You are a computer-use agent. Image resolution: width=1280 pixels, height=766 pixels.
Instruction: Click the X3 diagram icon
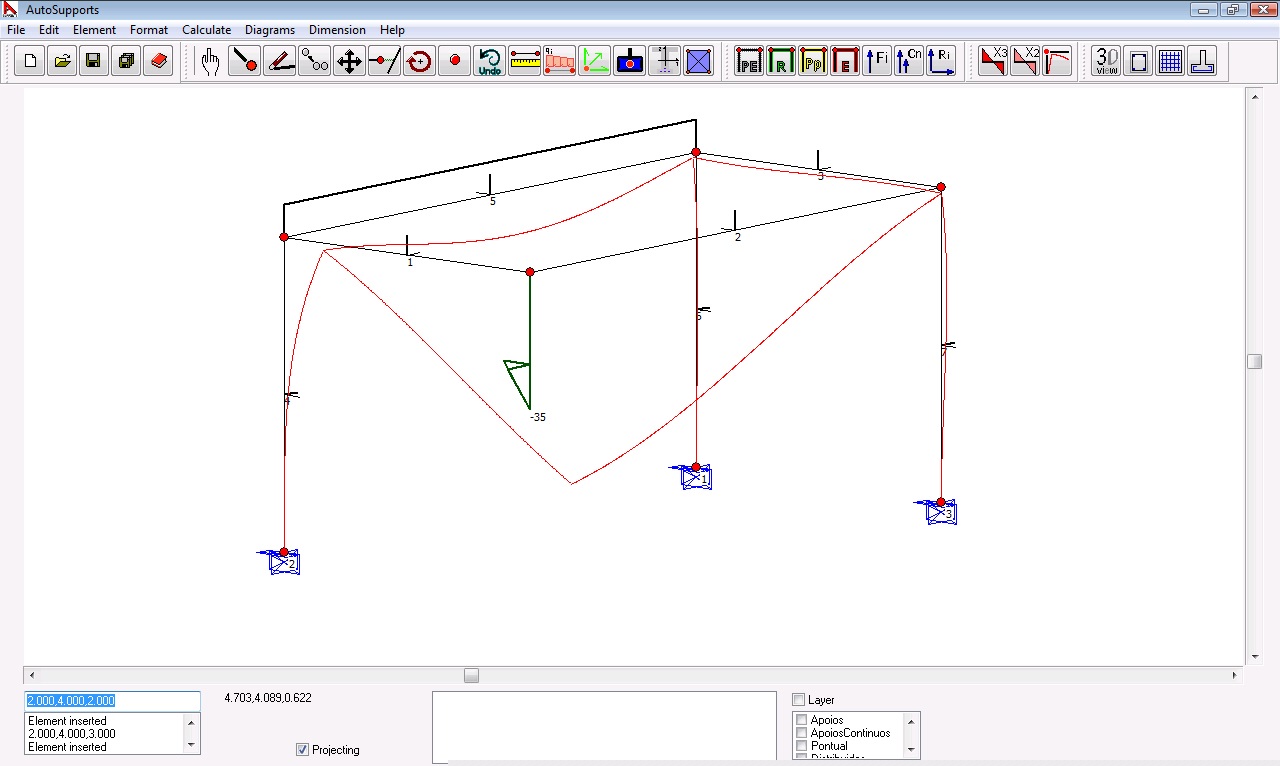[x=993, y=62]
